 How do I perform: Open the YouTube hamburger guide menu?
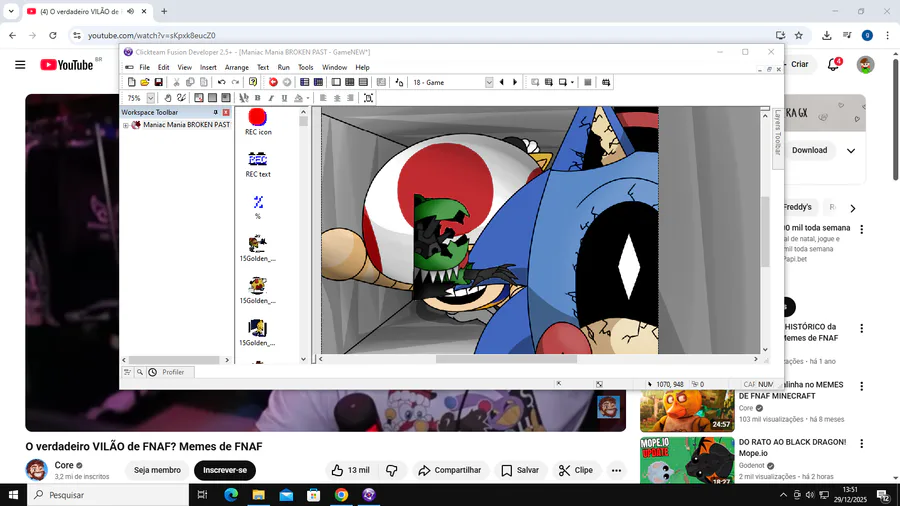tap(20, 65)
